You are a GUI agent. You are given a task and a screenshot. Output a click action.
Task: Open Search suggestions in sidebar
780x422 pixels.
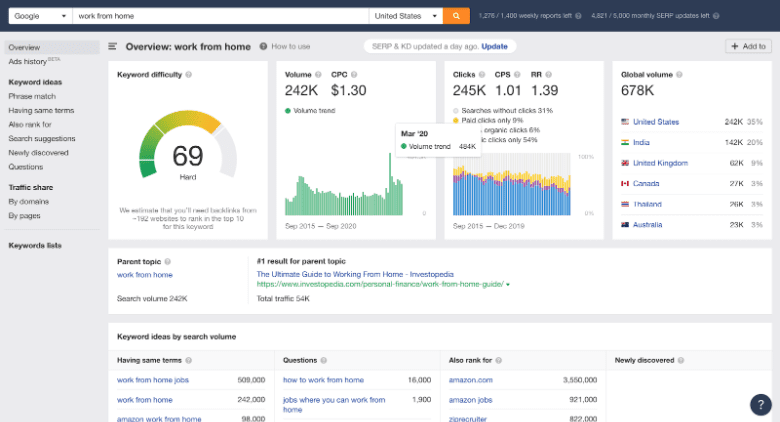click(x=42, y=138)
